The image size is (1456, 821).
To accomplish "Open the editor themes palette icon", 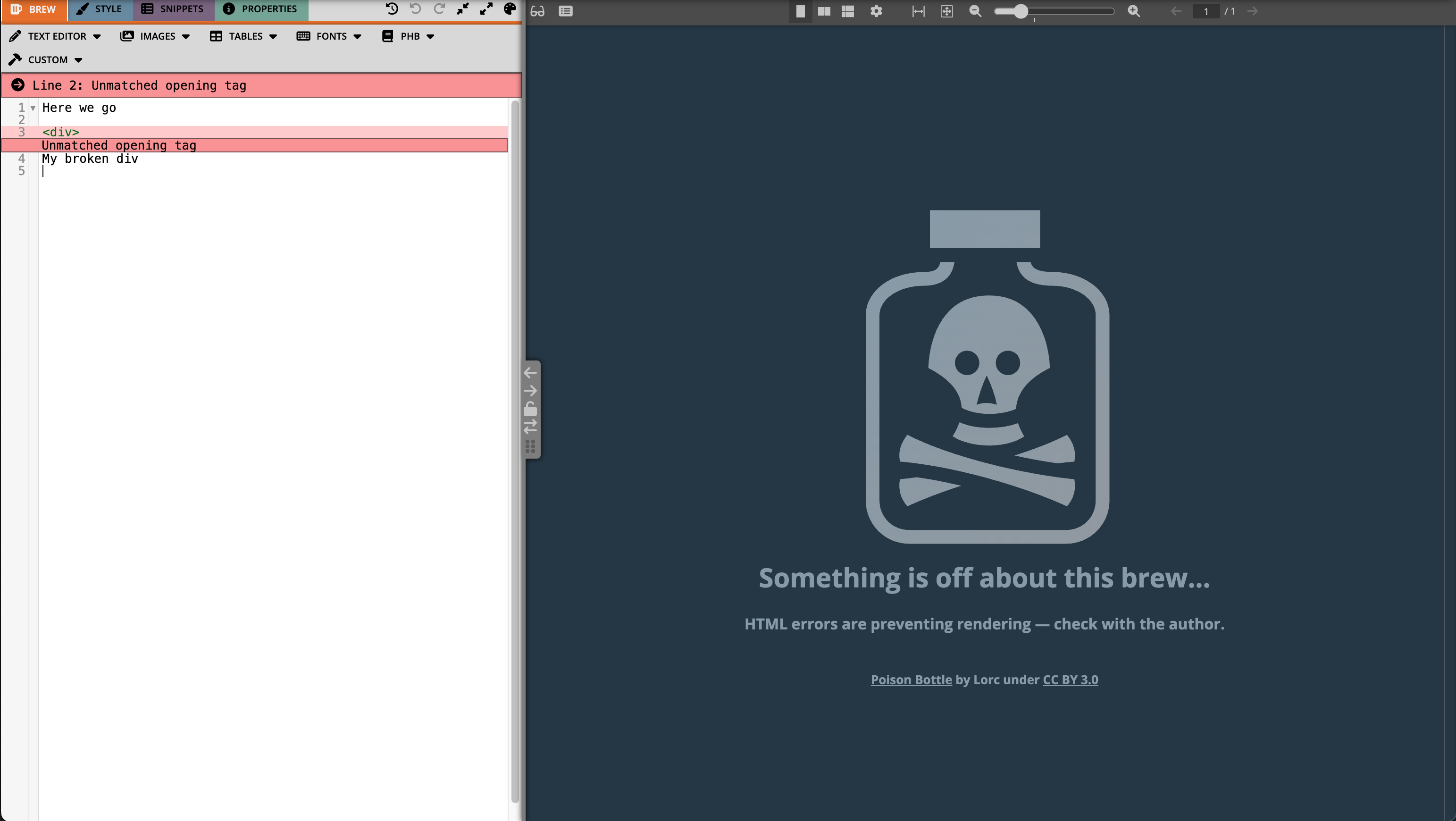I will pos(510,9).
